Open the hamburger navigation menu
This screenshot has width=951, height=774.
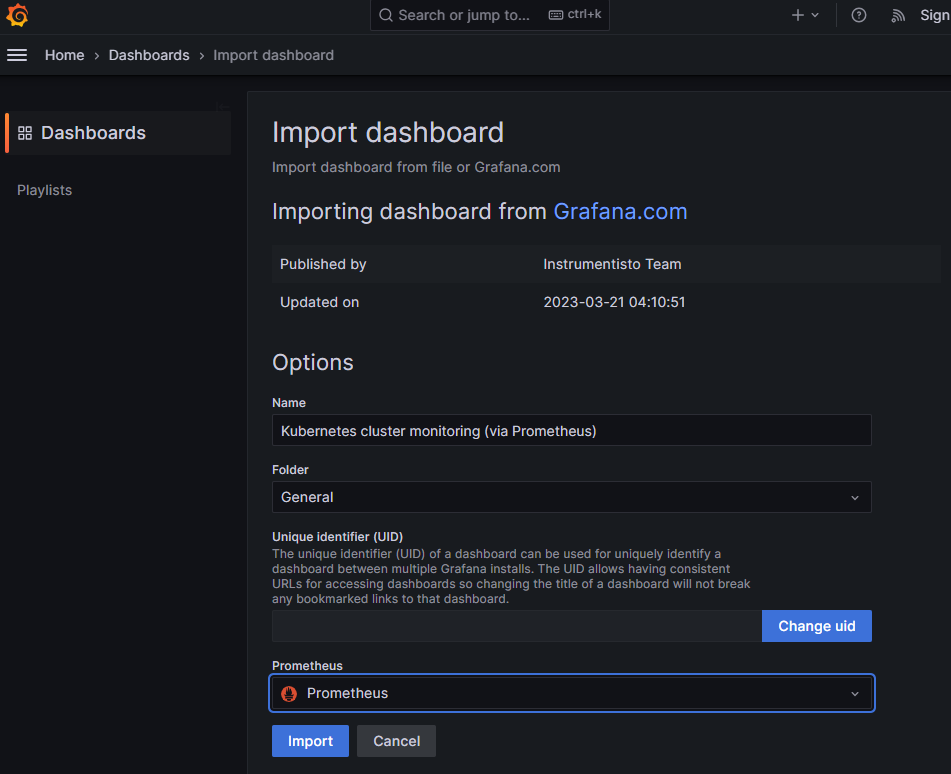pyautogui.click(x=17, y=55)
